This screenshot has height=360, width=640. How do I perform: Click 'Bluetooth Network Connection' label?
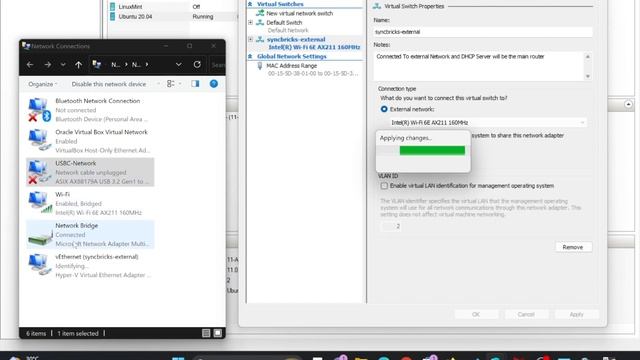[98, 101]
